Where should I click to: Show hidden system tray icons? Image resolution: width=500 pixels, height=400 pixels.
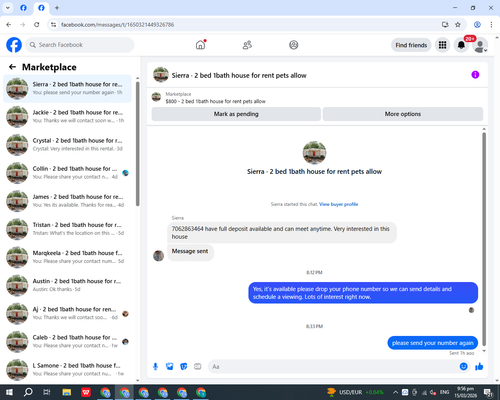(x=395, y=392)
